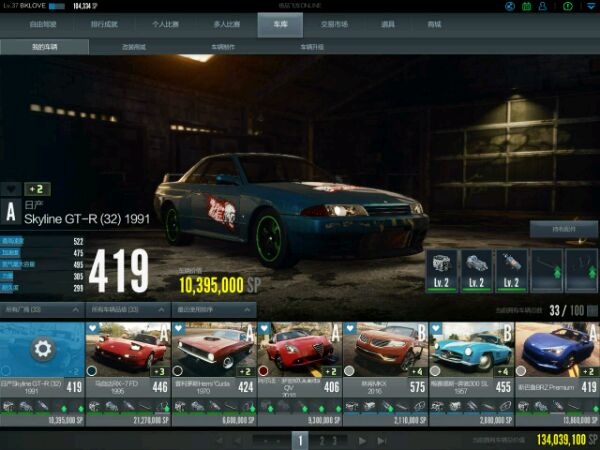Switch to the 车库 garage tab

click(280, 24)
